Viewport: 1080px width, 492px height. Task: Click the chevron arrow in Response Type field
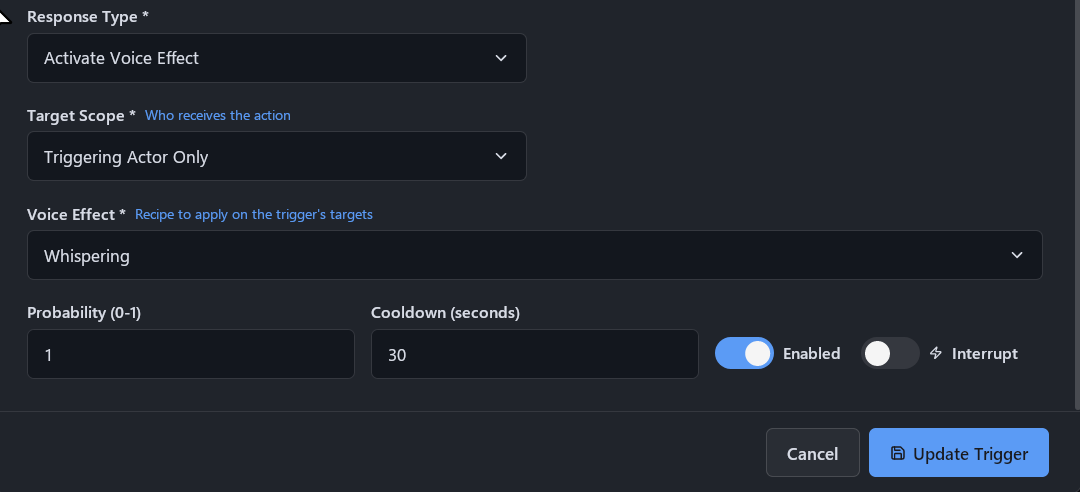(501, 58)
